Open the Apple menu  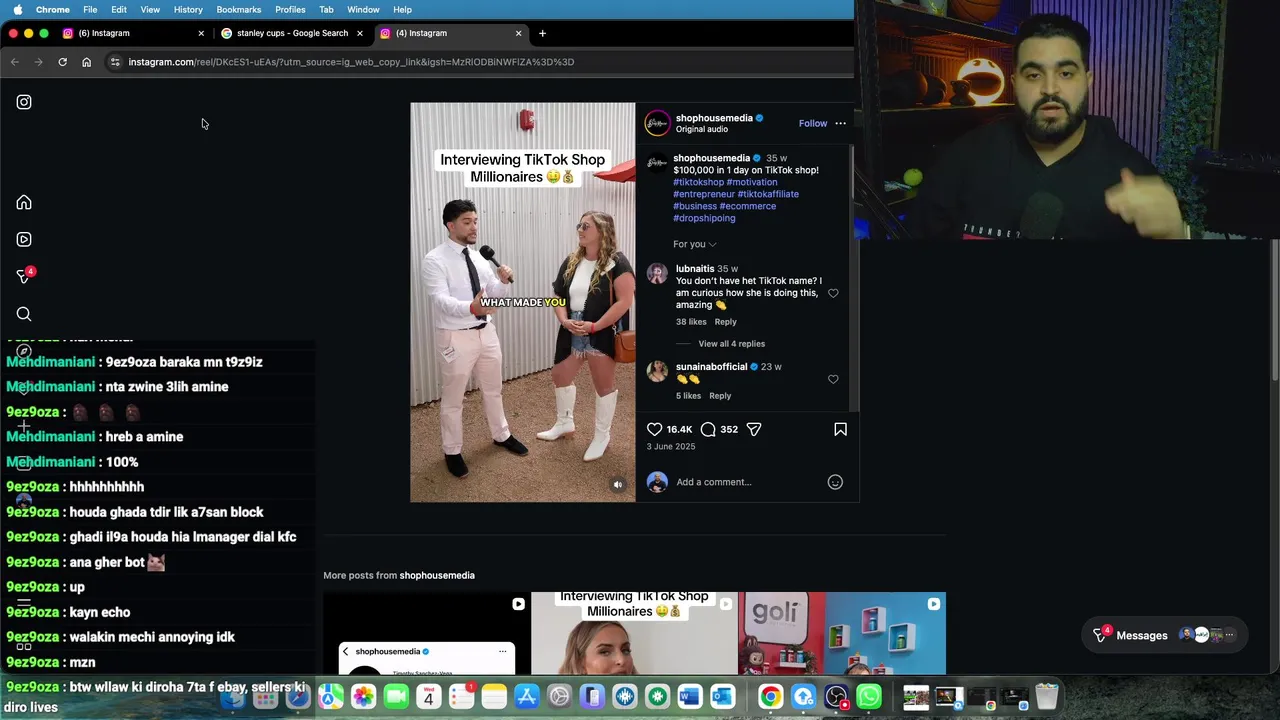pos(17,9)
